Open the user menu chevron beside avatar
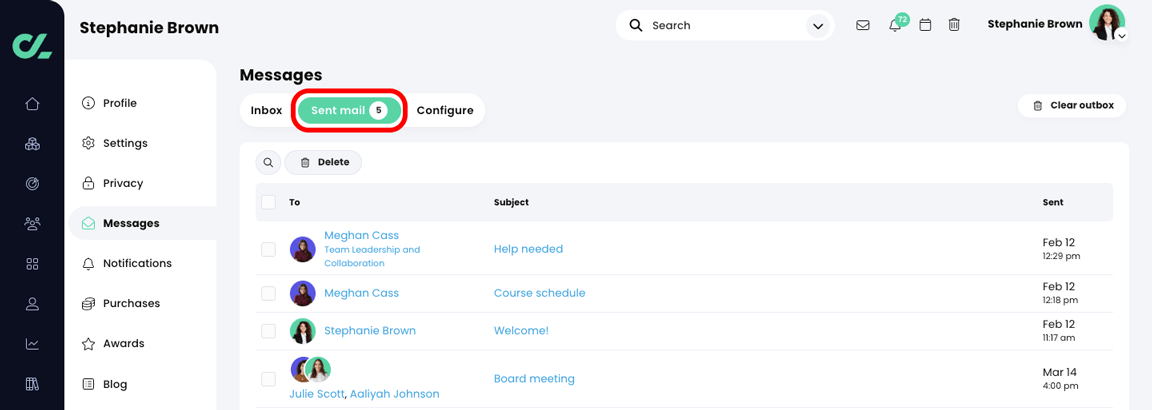1152x410 pixels. pos(1121,36)
